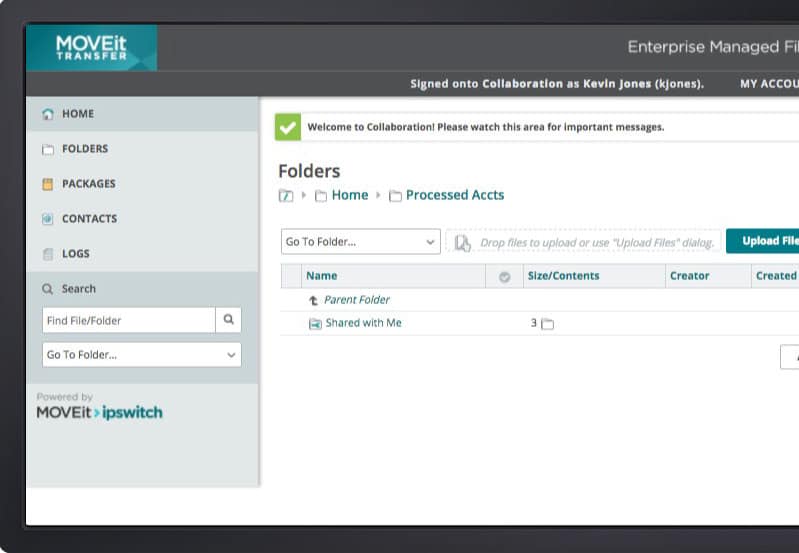This screenshot has height=553, width=799.
Task: Click the partially visible button below the table
Action: tap(789, 357)
